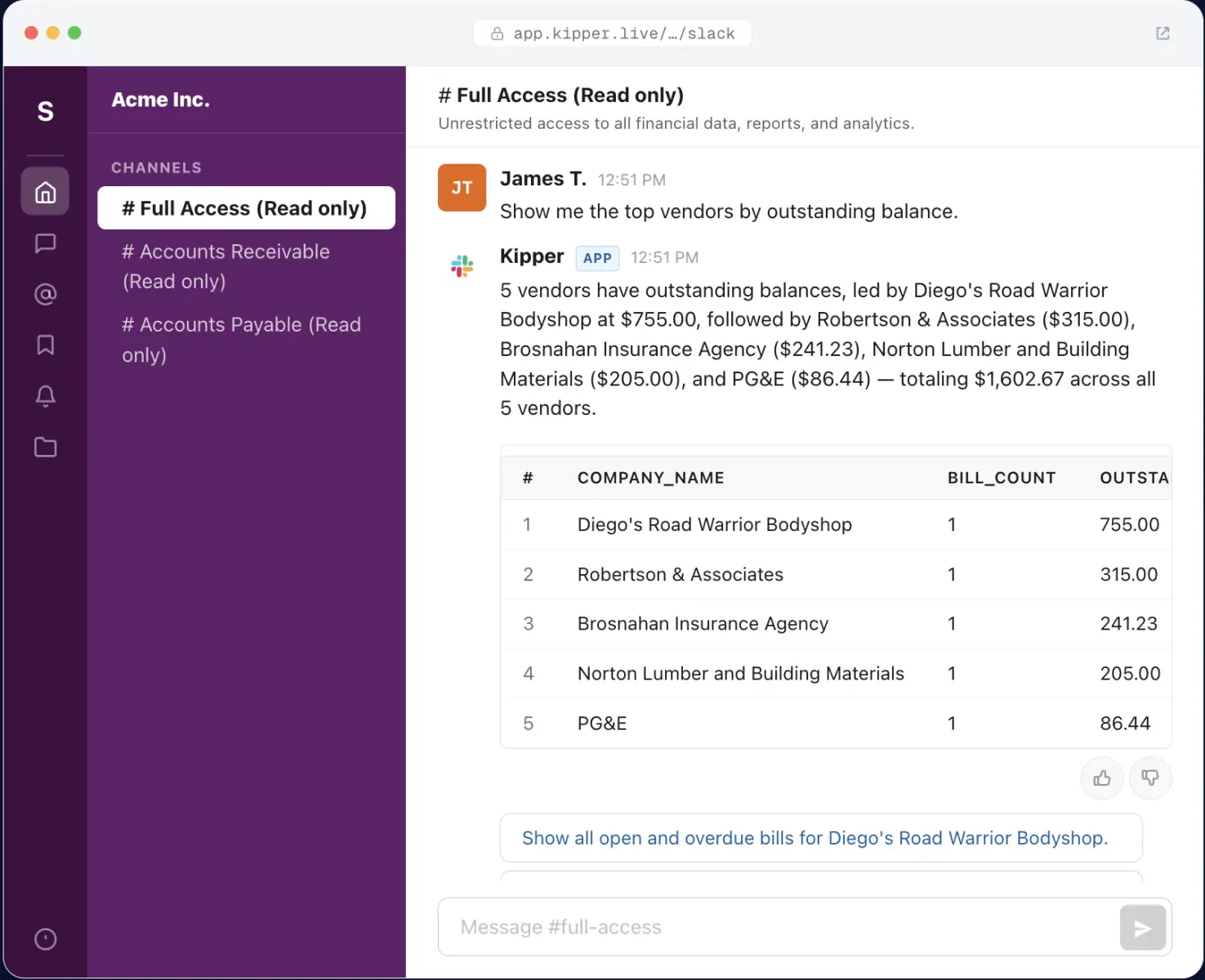Click the open in new window icon
Image resolution: width=1205 pixels, height=980 pixels.
[x=1163, y=33]
